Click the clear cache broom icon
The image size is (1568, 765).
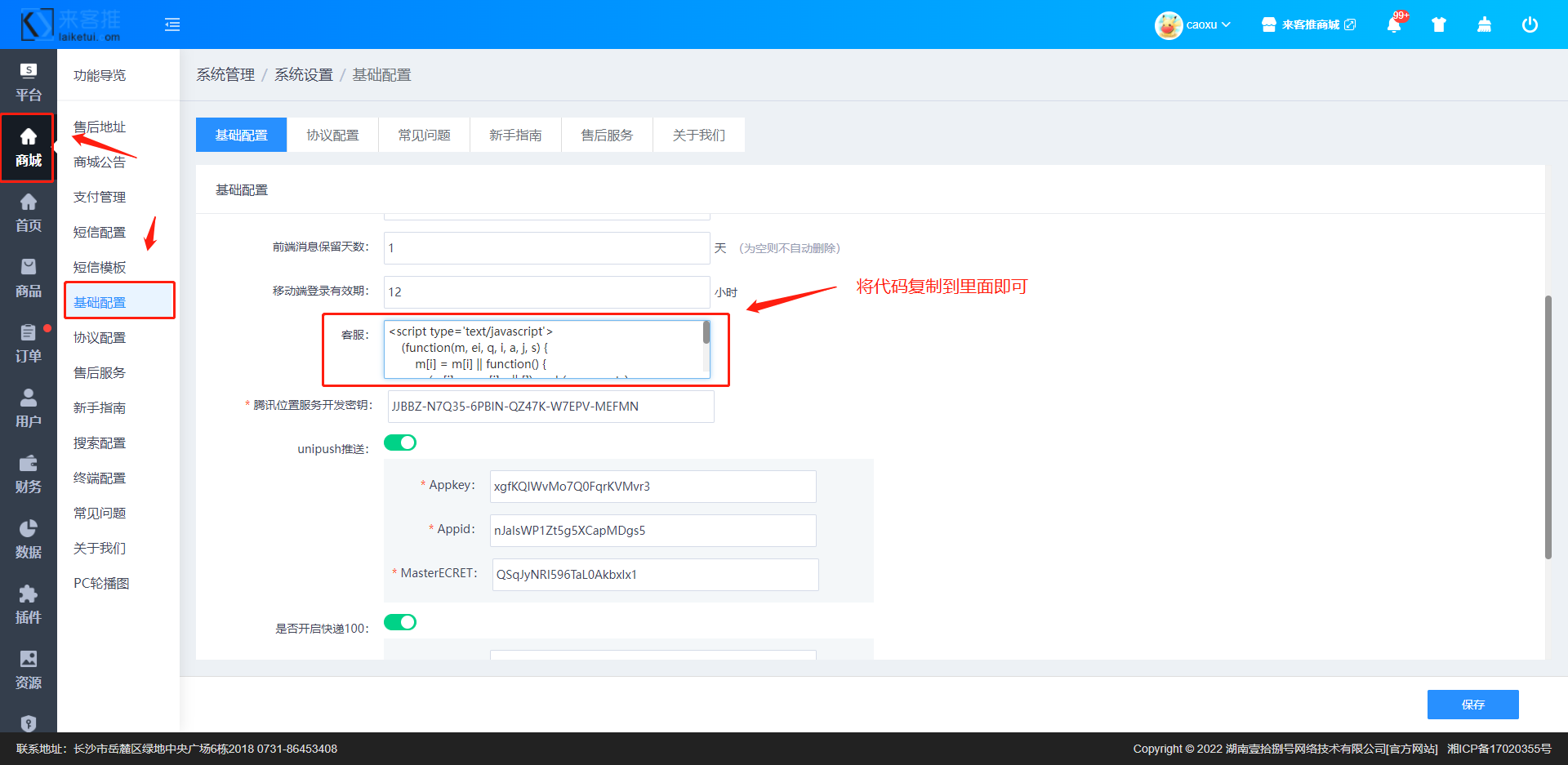1485,24
